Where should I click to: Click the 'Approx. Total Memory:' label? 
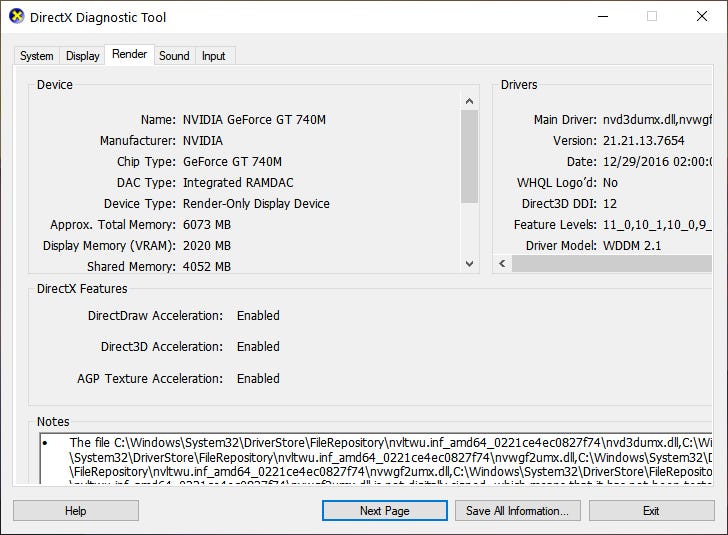[113, 225]
